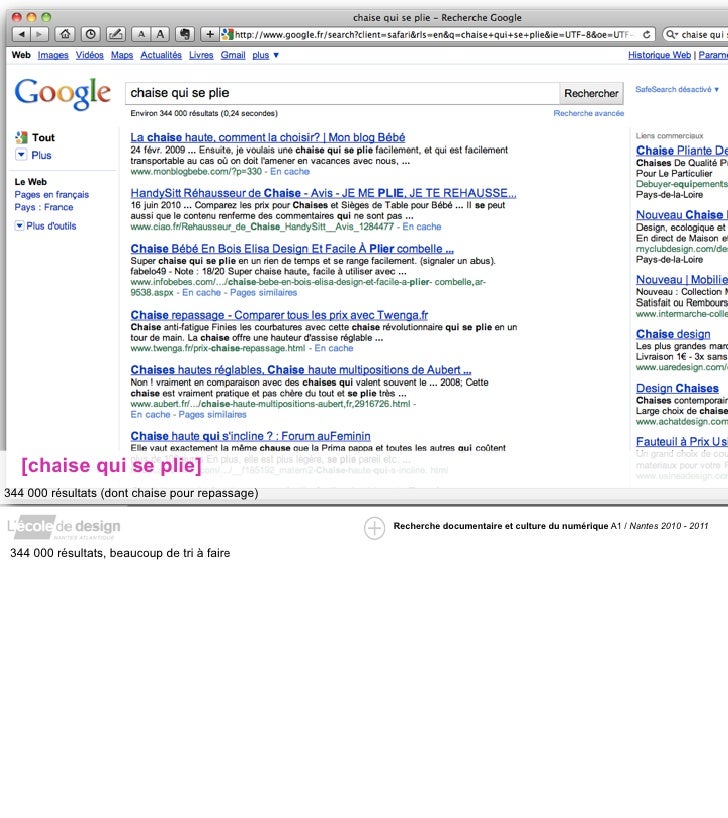
Task: Click the edit/pencil toolbar icon
Action: (x=115, y=34)
